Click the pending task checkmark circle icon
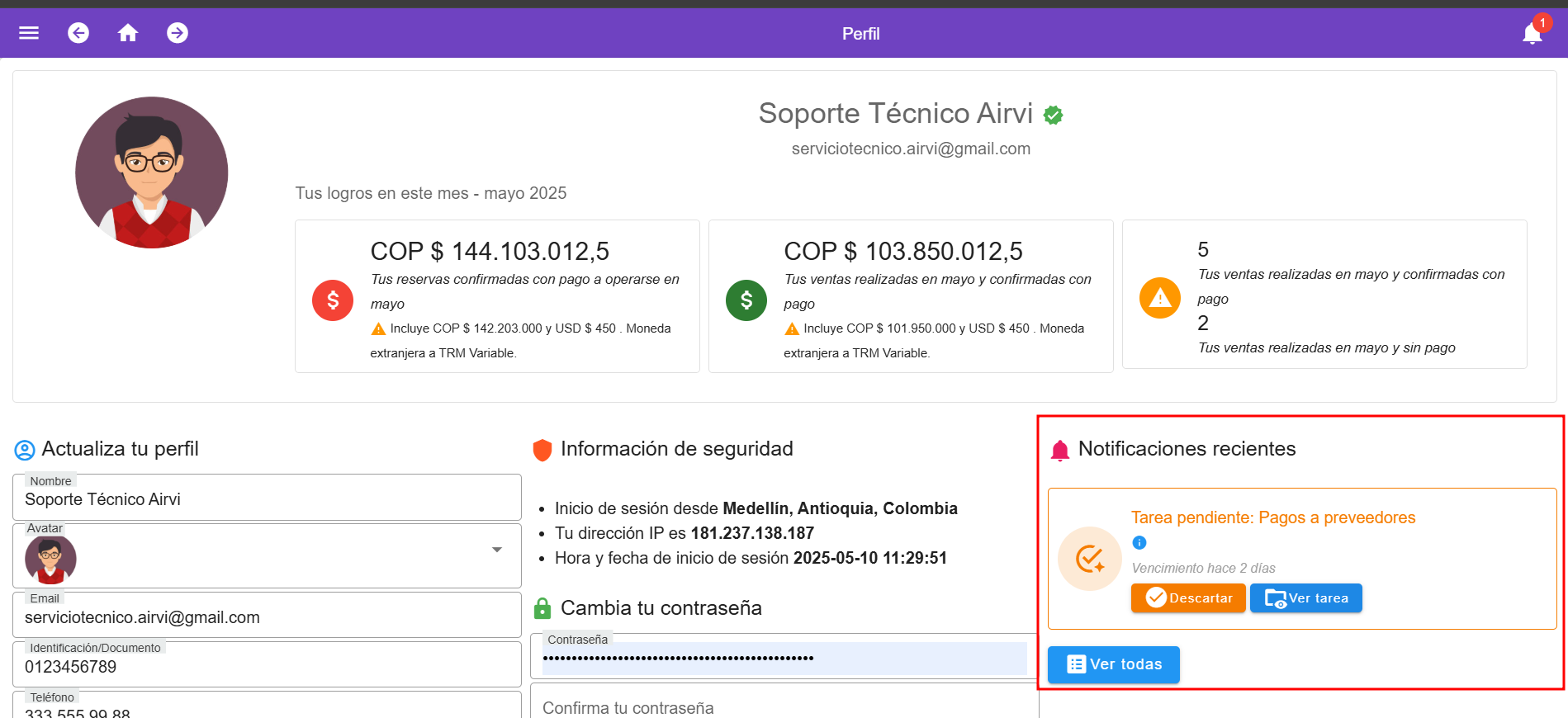Screen dimensions: 1568x718 point(1090,559)
